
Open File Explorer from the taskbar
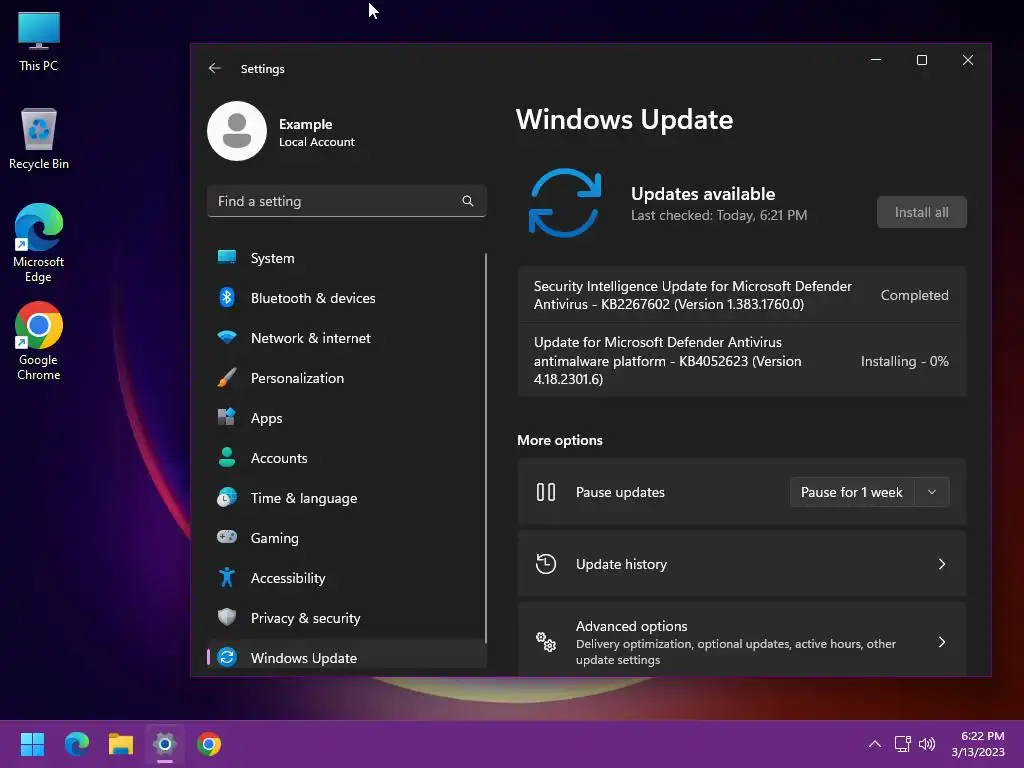[x=121, y=744]
